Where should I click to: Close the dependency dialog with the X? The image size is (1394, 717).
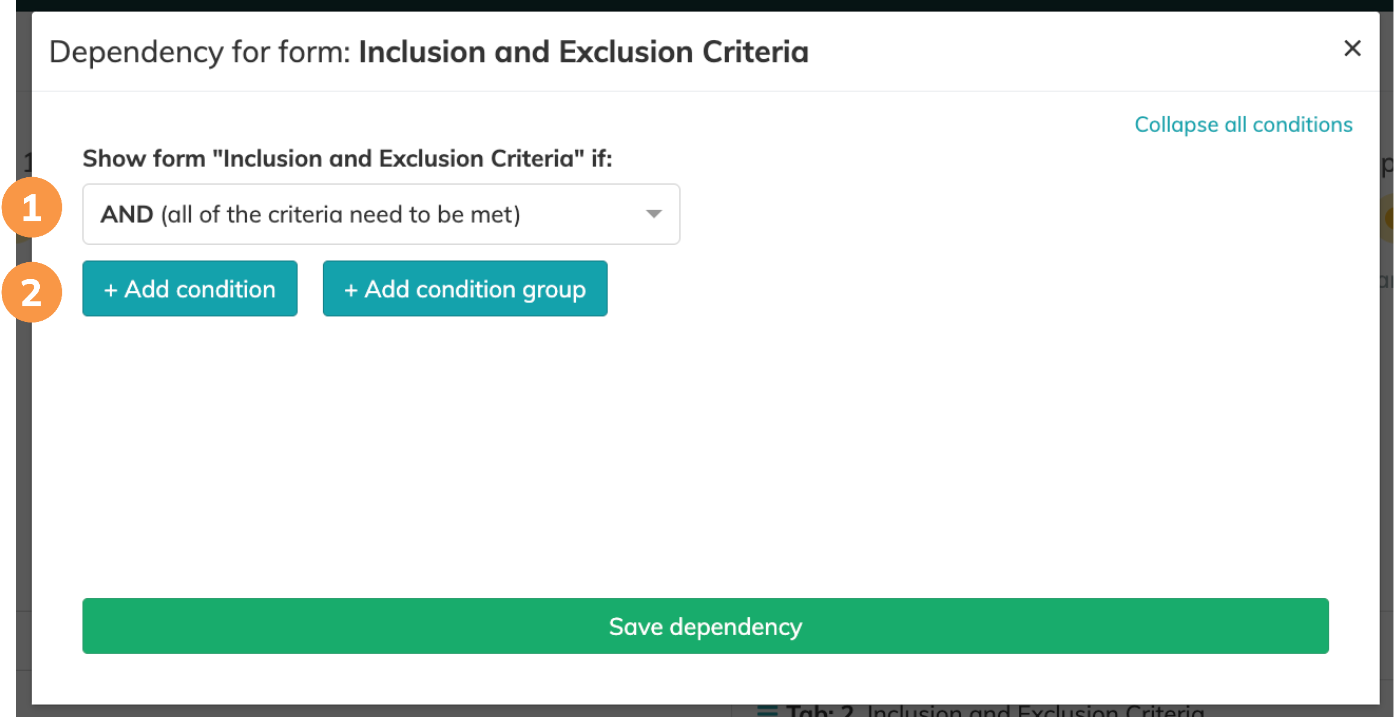pos(1352,49)
